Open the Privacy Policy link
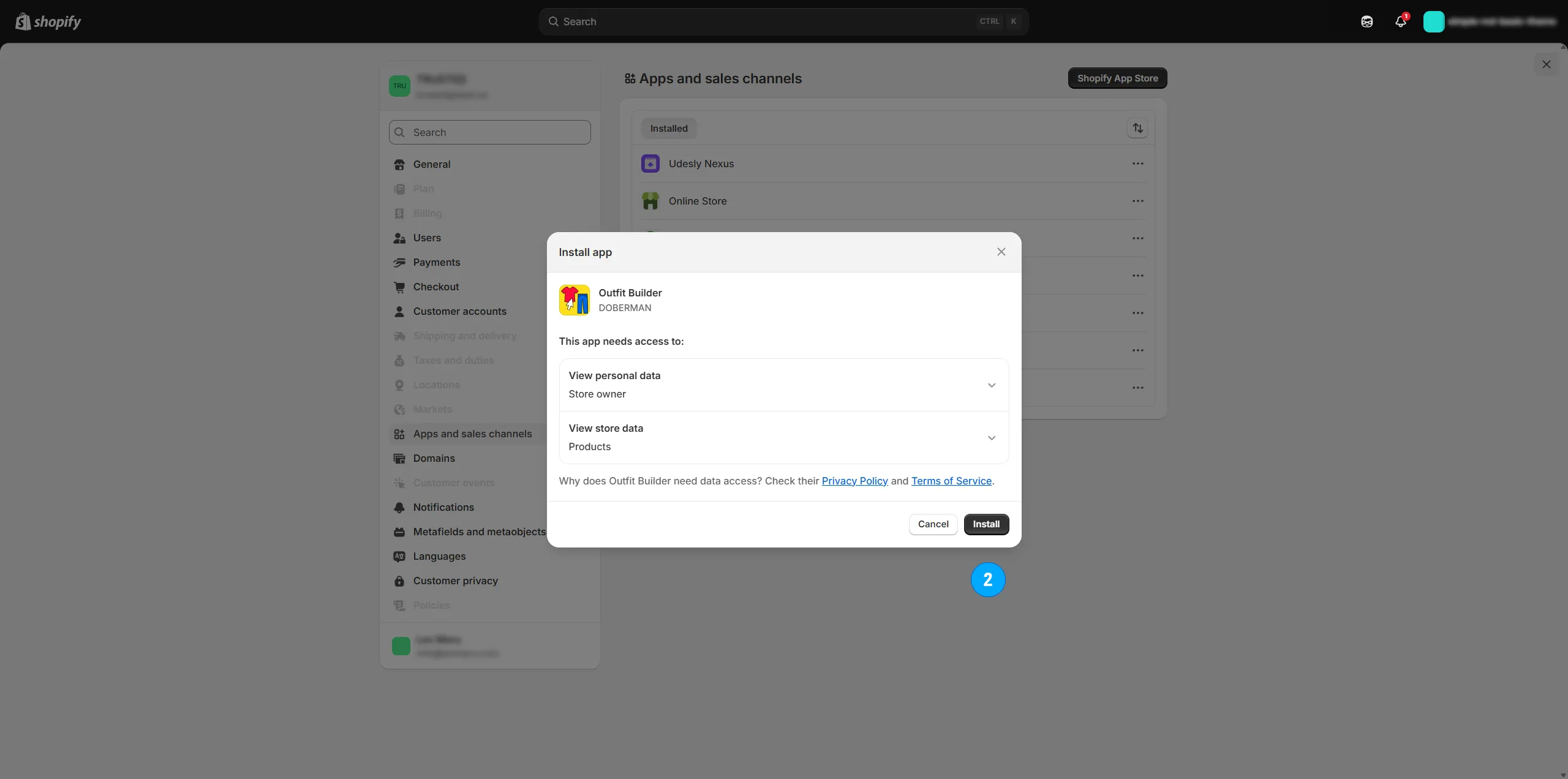The image size is (1568, 779). pyautogui.click(x=854, y=481)
